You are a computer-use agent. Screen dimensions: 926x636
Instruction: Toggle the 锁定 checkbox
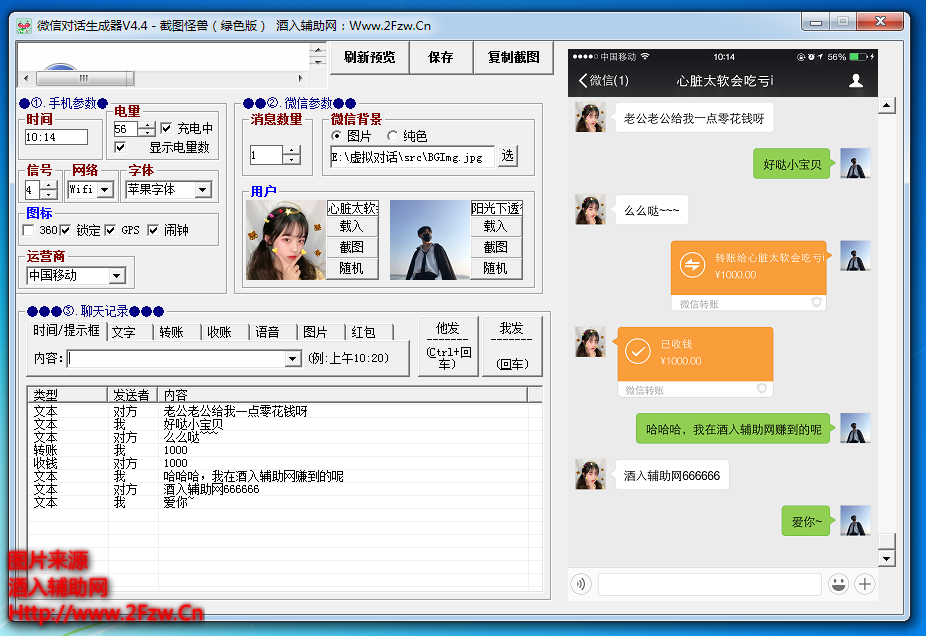(65, 230)
